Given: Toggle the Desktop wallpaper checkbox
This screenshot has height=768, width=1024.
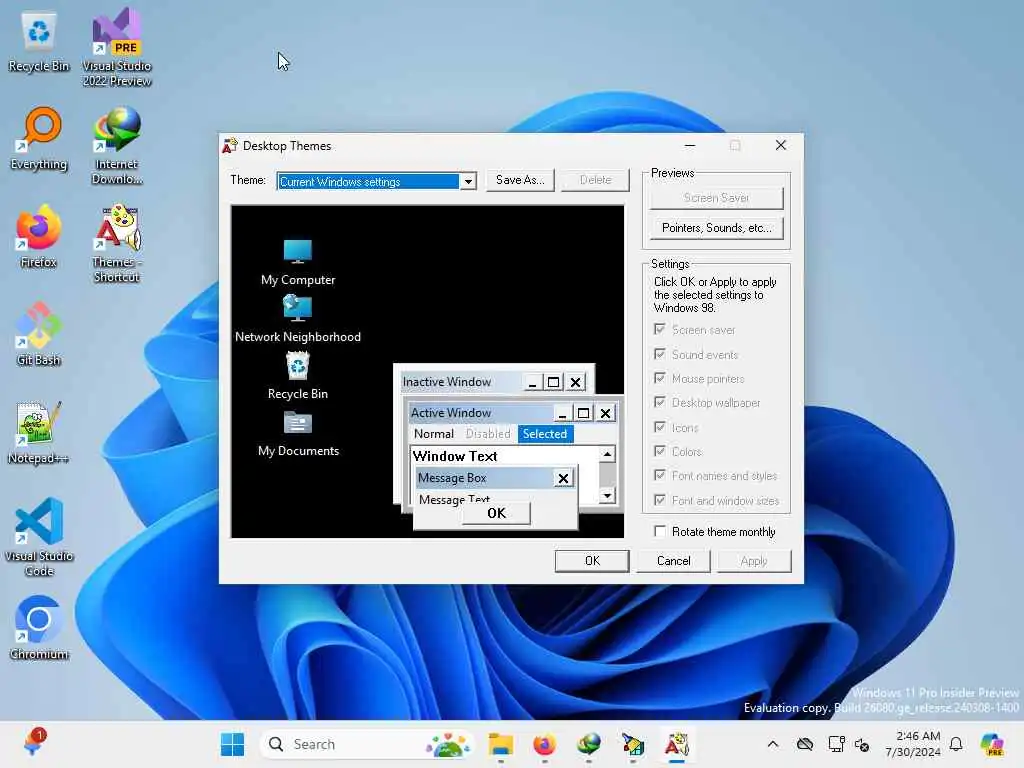Looking at the screenshot, I should coord(660,402).
